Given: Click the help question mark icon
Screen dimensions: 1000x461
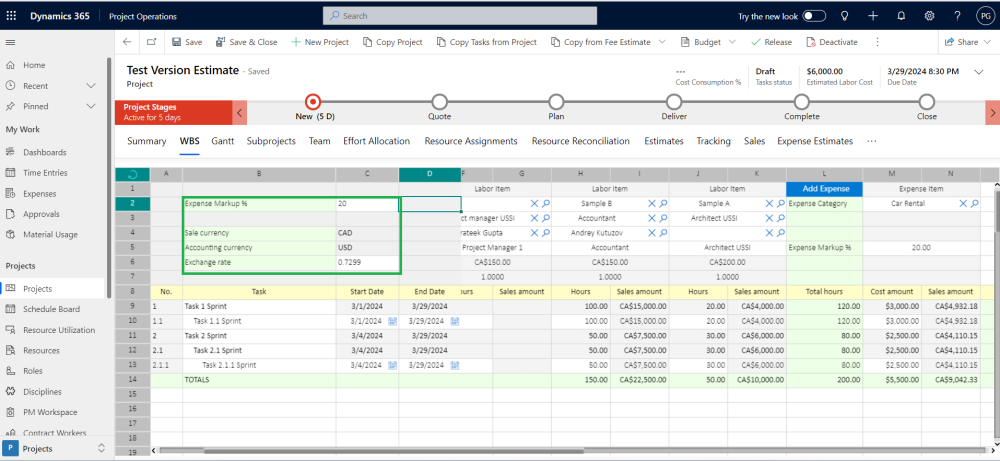Looking at the screenshot, I should 957,16.
